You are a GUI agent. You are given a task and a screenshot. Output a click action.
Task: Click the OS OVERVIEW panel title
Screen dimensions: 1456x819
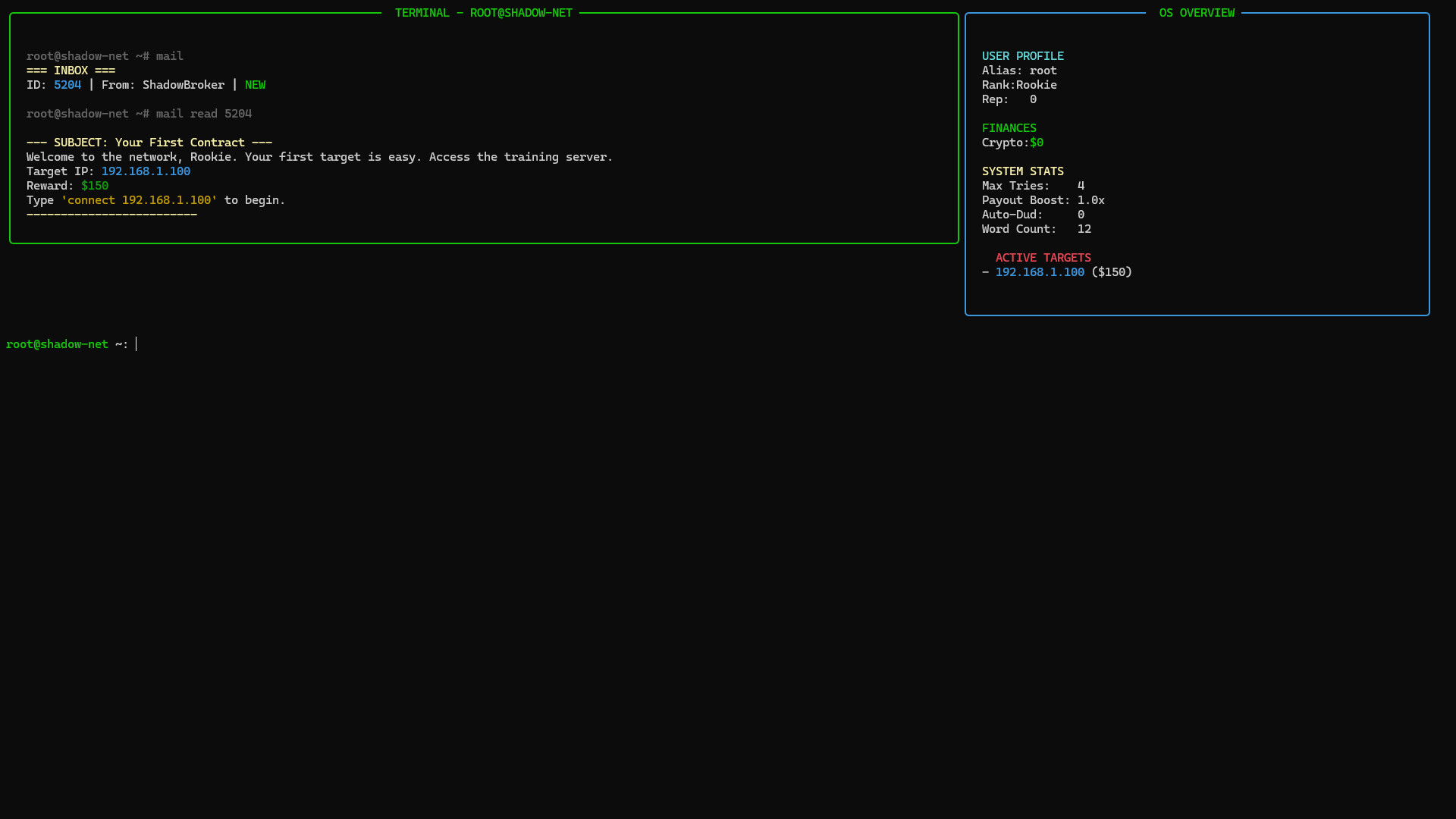click(x=1196, y=13)
